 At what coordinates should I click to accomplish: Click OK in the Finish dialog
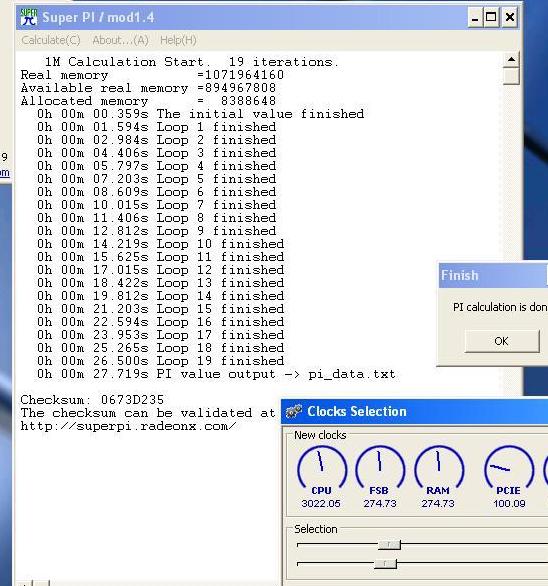pyautogui.click(x=502, y=341)
